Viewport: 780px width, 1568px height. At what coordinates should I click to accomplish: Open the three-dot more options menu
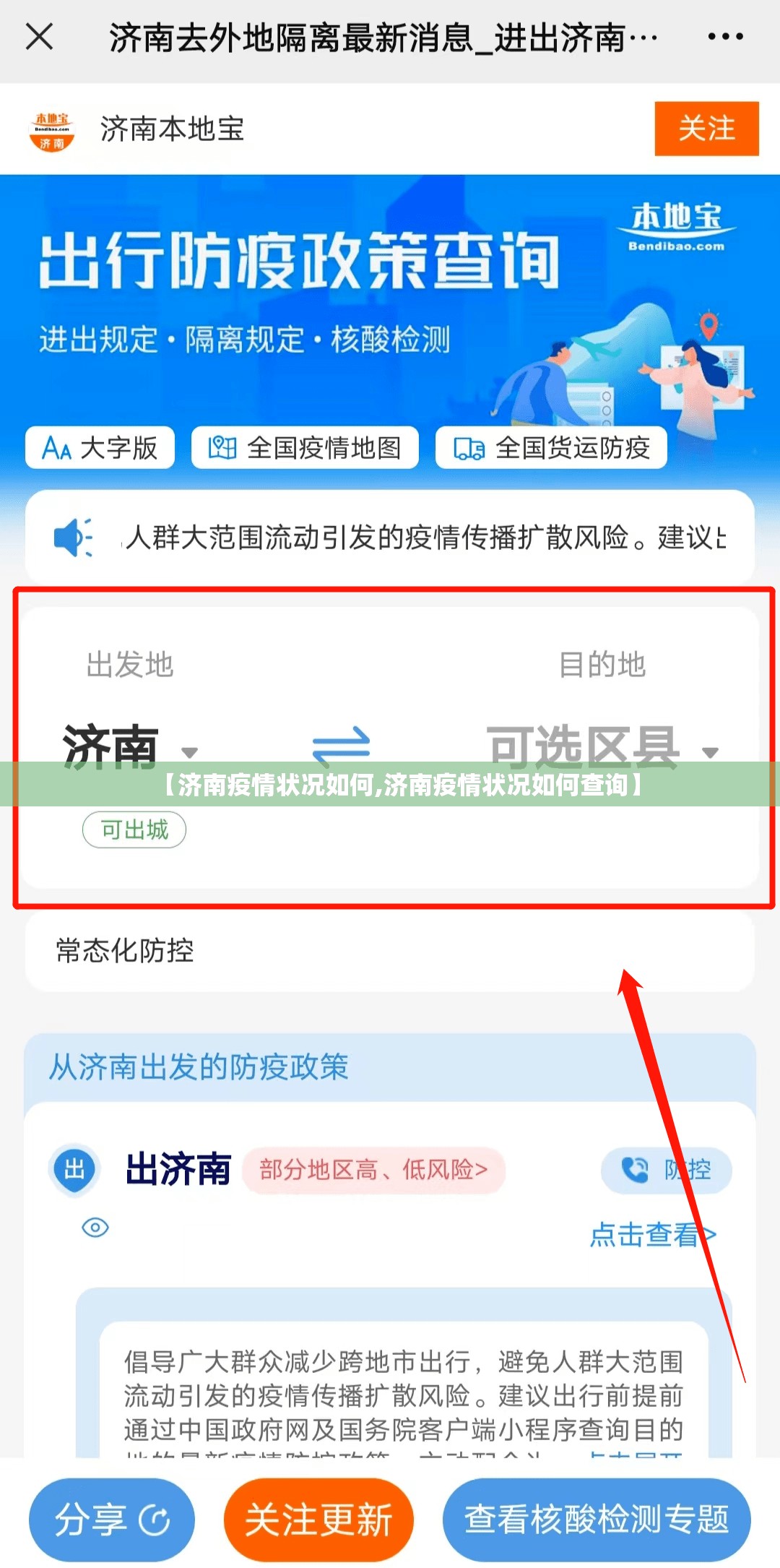coord(725,36)
